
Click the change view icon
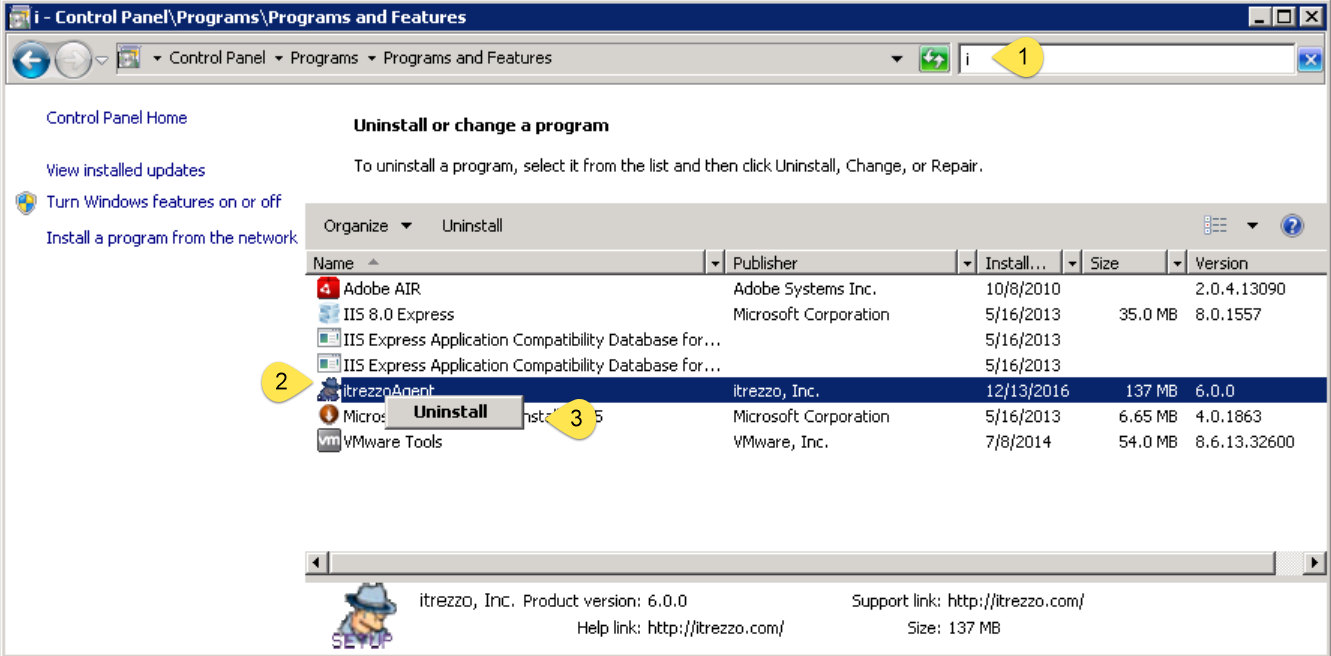pyautogui.click(x=1216, y=226)
